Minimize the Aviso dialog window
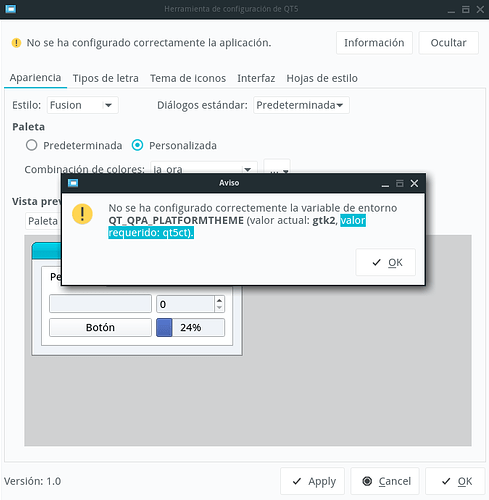Screen dimensions: 489x500 [x=385, y=184]
